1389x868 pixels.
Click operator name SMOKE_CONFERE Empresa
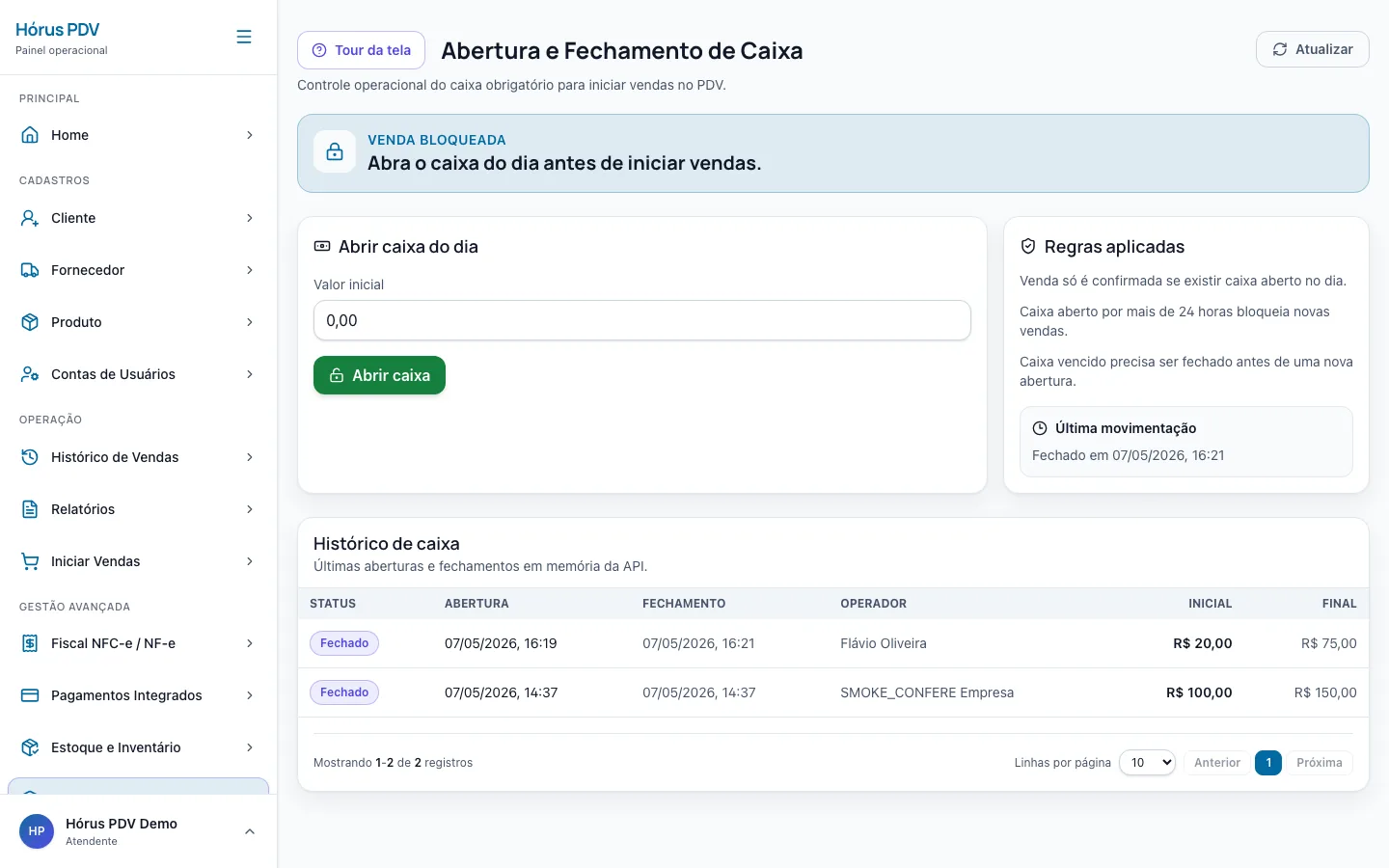tap(927, 692)
